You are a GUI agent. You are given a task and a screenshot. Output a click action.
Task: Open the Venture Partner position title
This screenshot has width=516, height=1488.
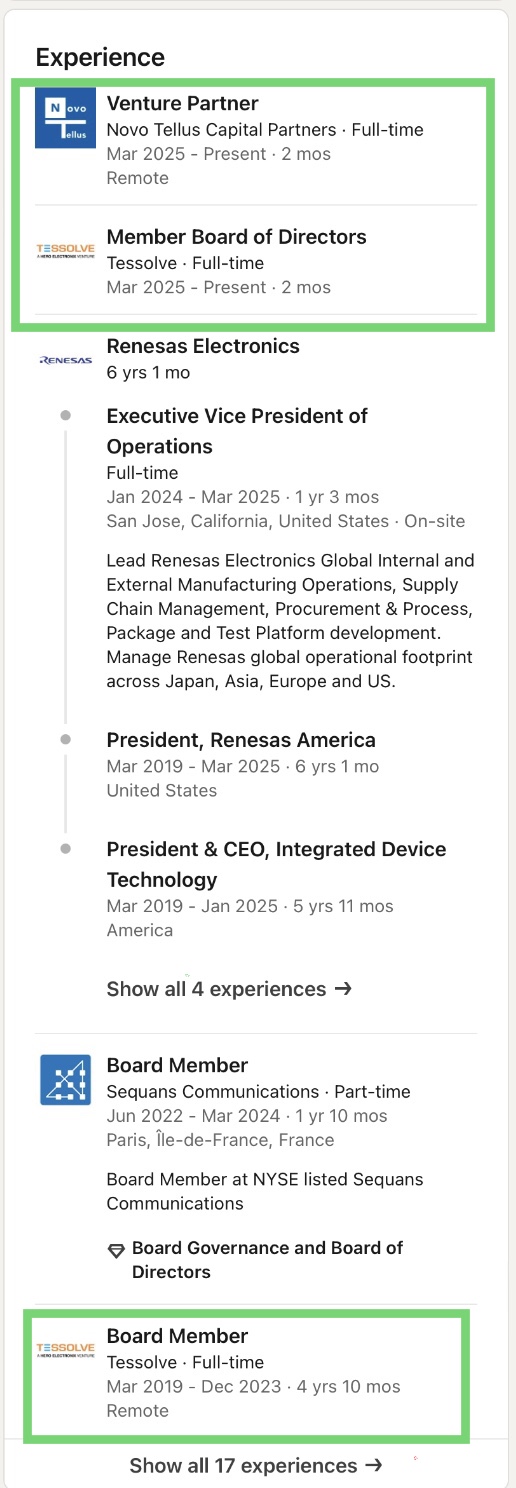click(x=183, y=103)
